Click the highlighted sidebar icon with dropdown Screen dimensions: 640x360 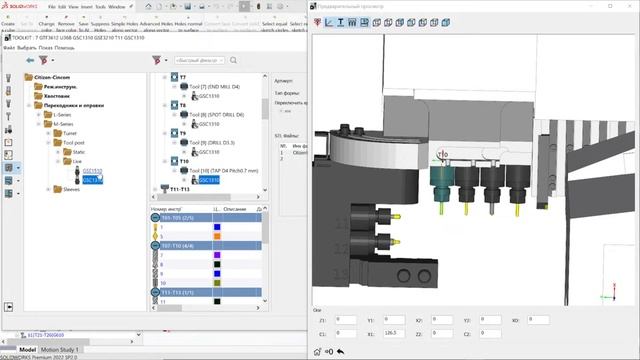coord(9,167)
